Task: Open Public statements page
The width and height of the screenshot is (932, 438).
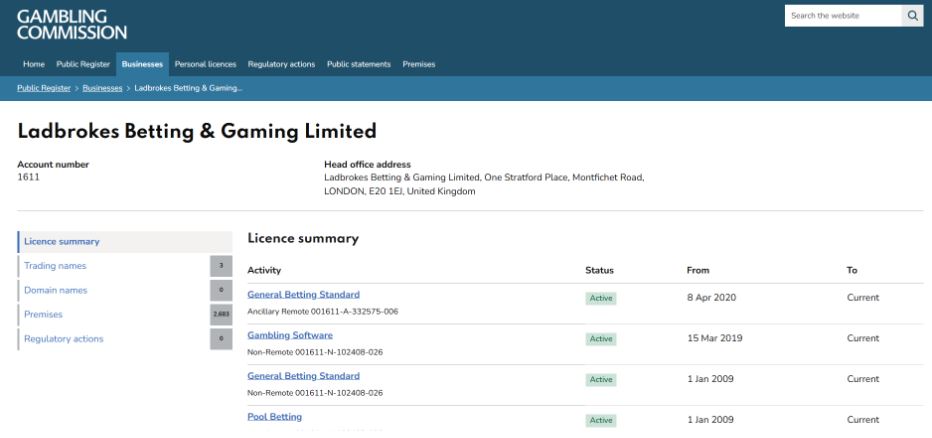Action: [x=359, y=64]
